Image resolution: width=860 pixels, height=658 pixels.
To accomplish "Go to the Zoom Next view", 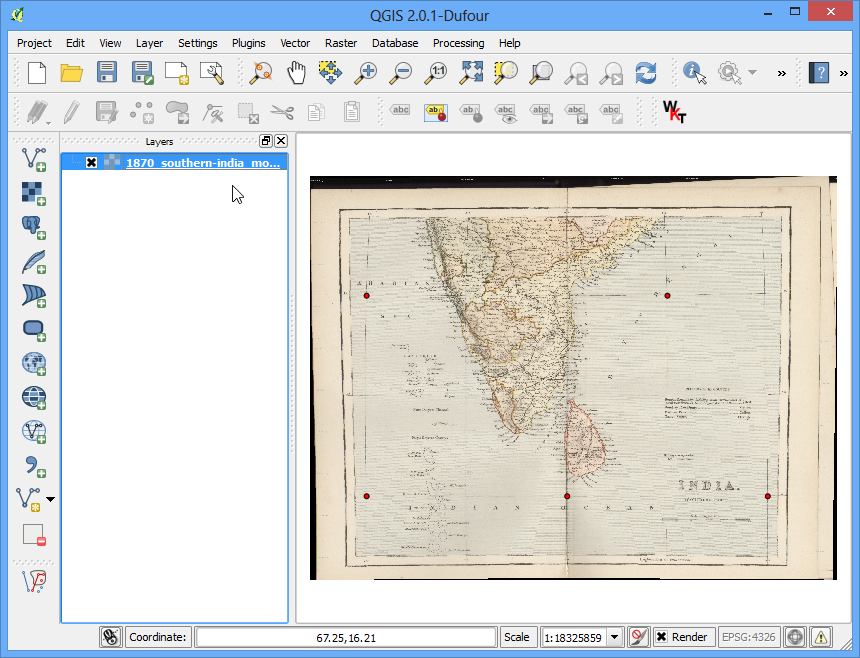I will click(611, 73).
